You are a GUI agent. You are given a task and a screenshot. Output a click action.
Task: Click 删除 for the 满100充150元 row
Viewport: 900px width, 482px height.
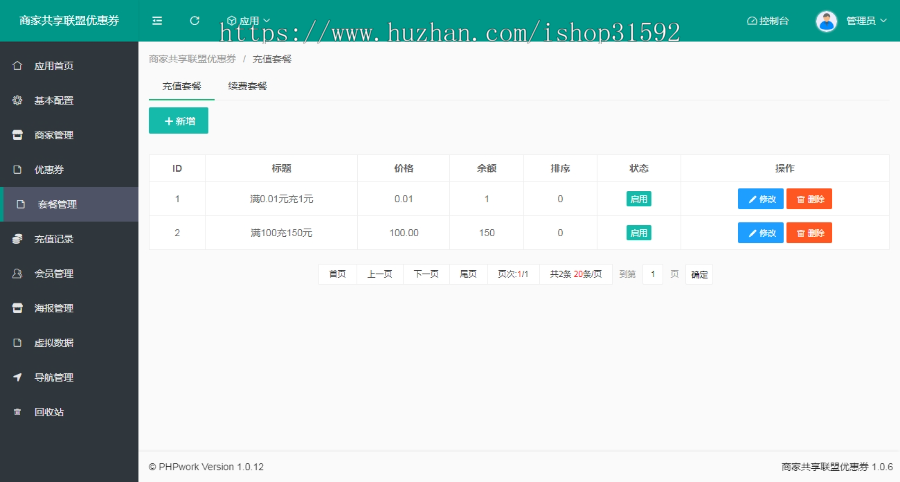pos(809,233)
